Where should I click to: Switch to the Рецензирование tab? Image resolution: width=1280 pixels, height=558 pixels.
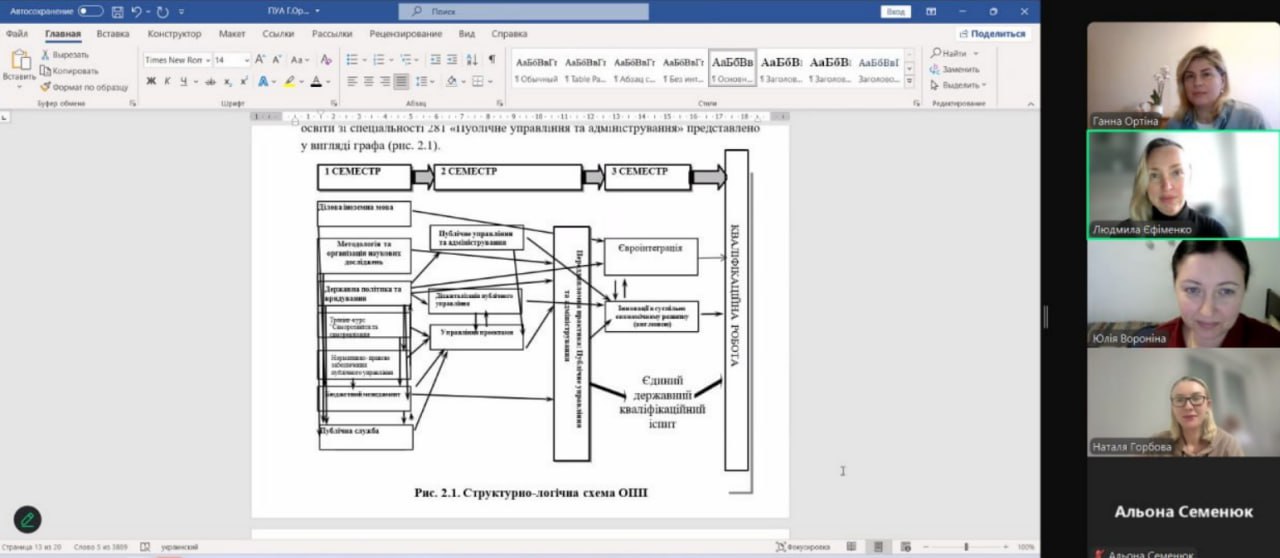coord(405,33)
